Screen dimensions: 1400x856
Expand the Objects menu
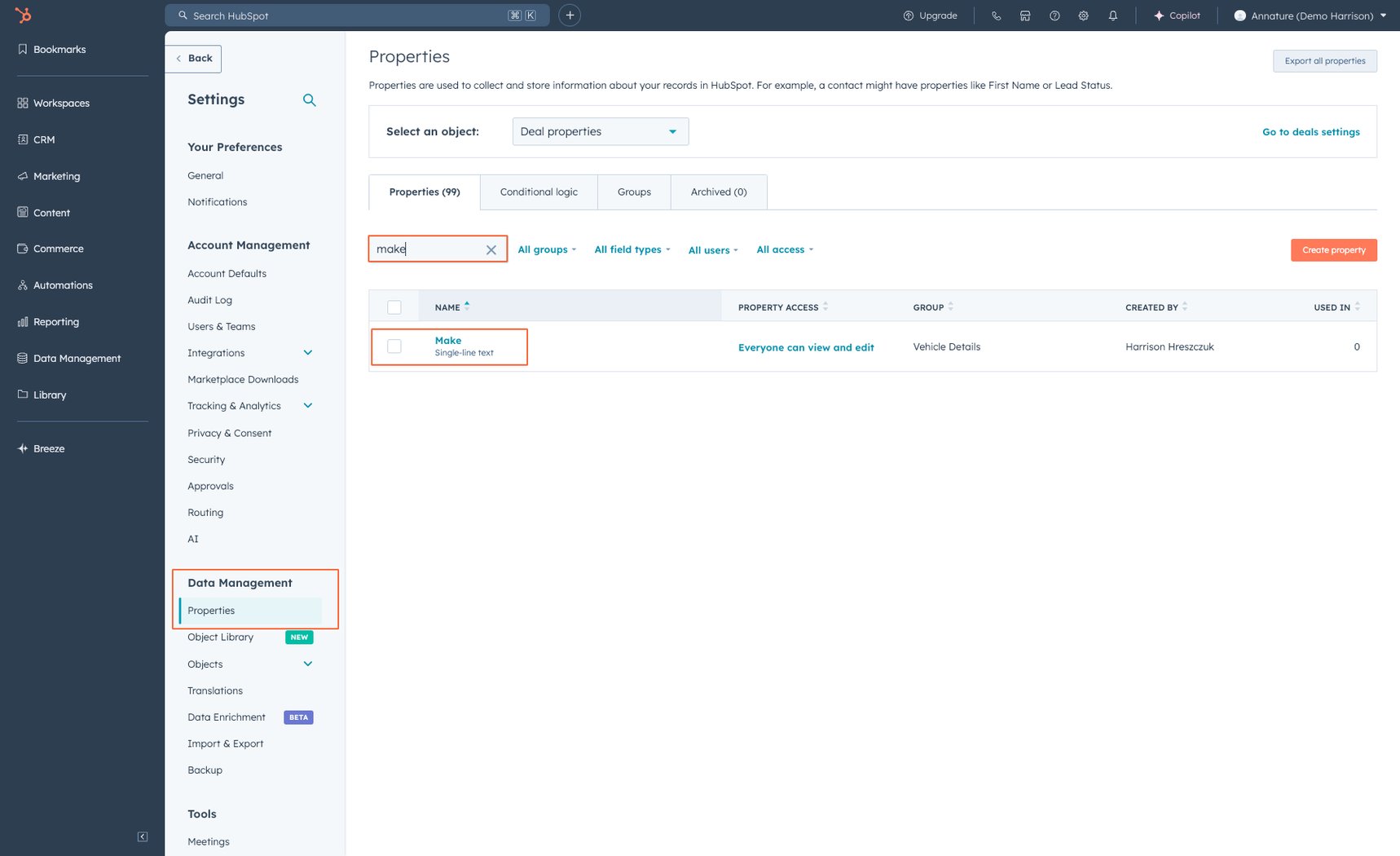click(308, 664)
